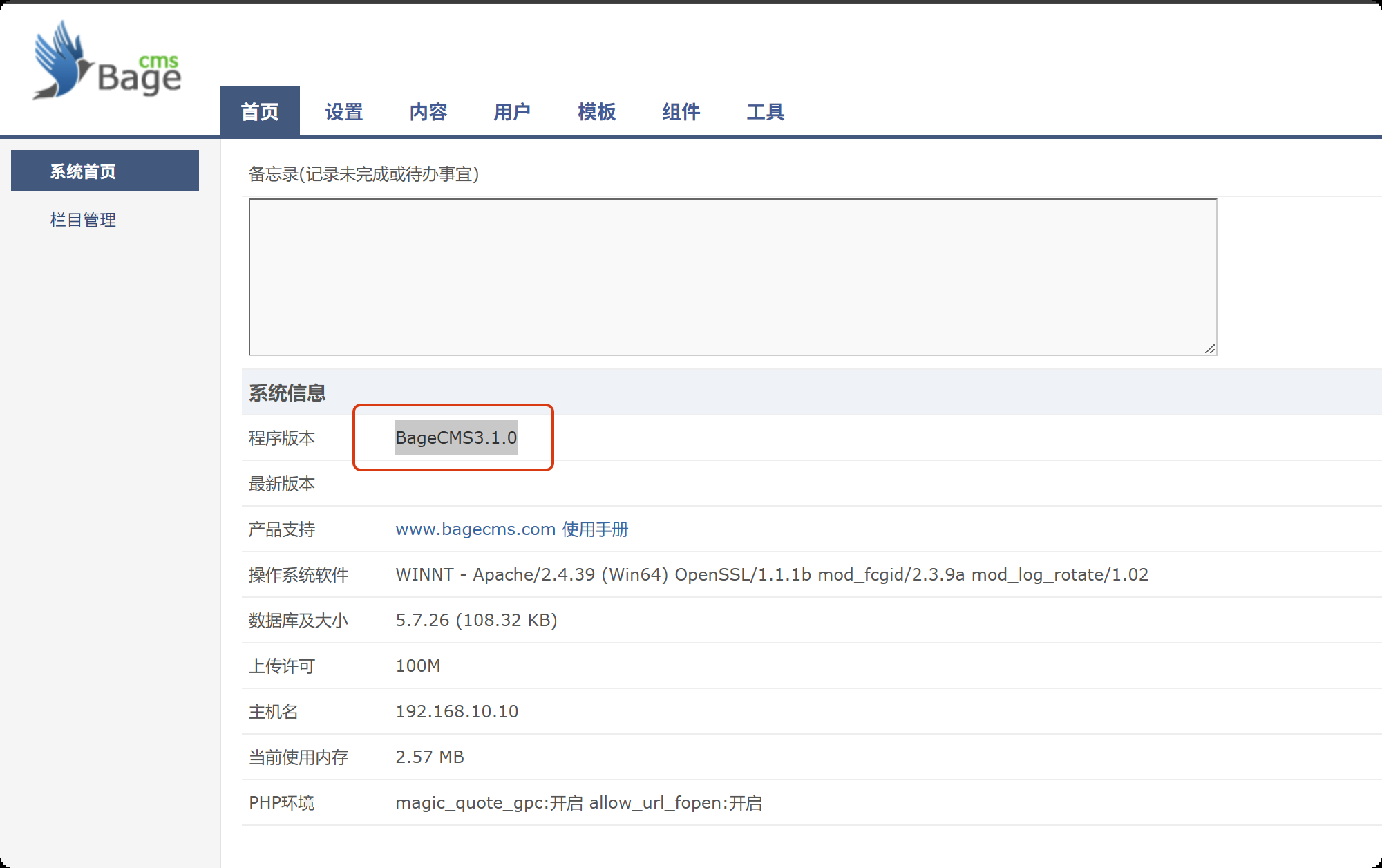This screenshot has width=1382, height=868.
Task: Open the 组件 tab
Action: (681, 111)
